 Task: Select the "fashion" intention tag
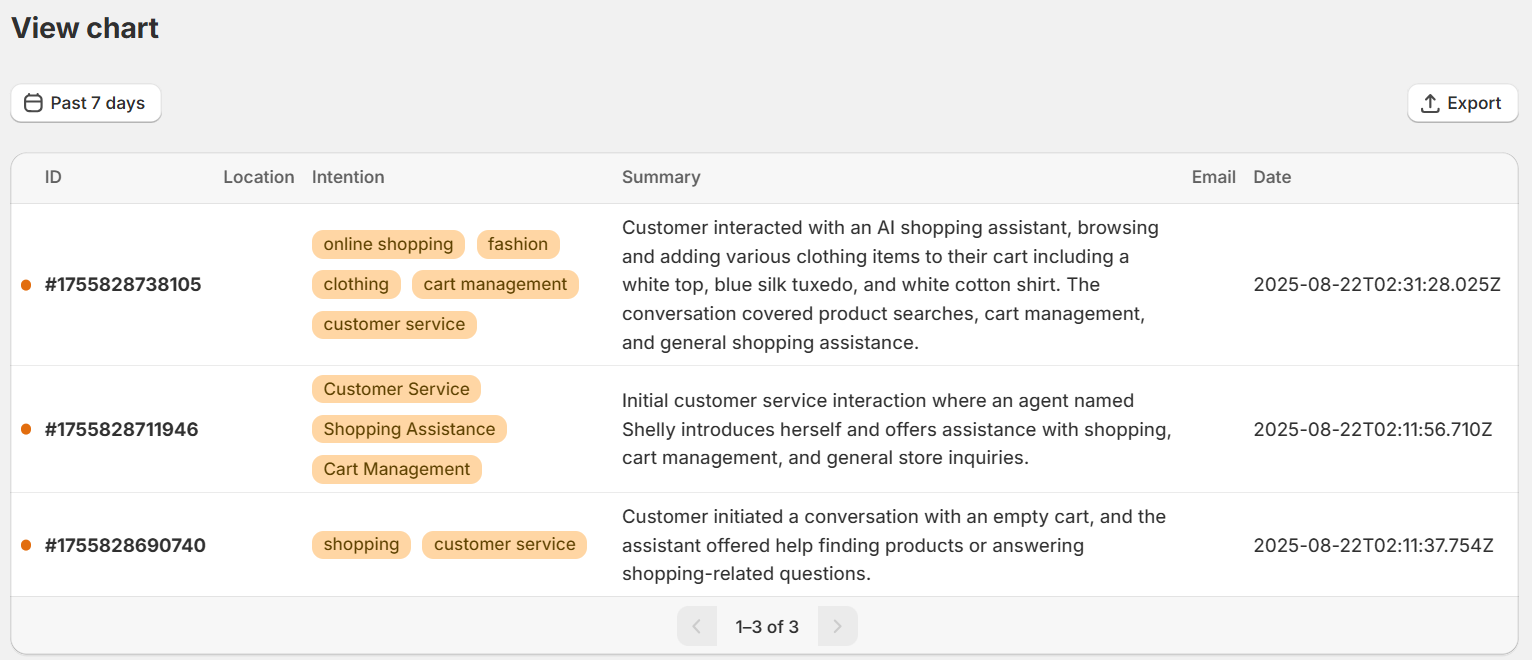518,244
